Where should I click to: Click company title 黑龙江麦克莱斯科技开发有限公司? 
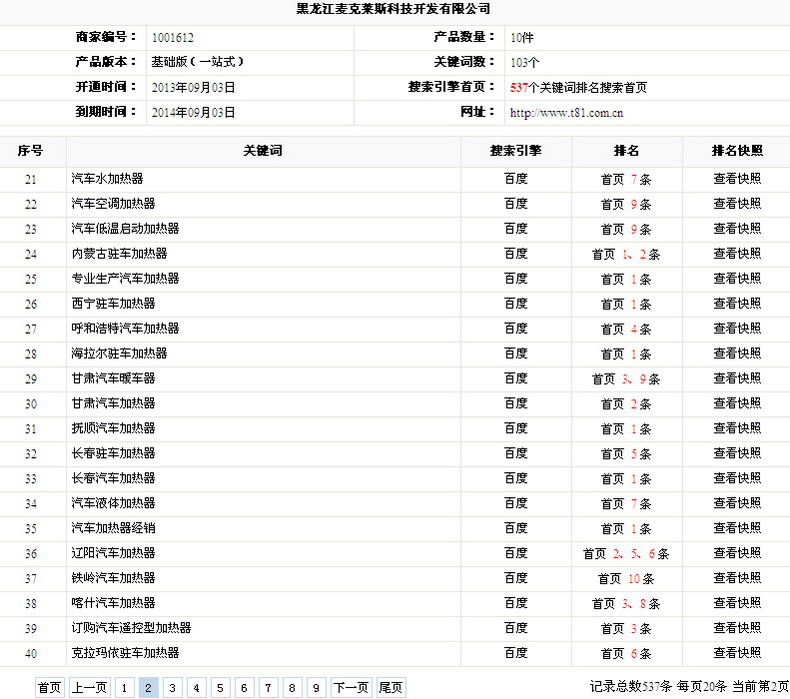click(393, 9)
